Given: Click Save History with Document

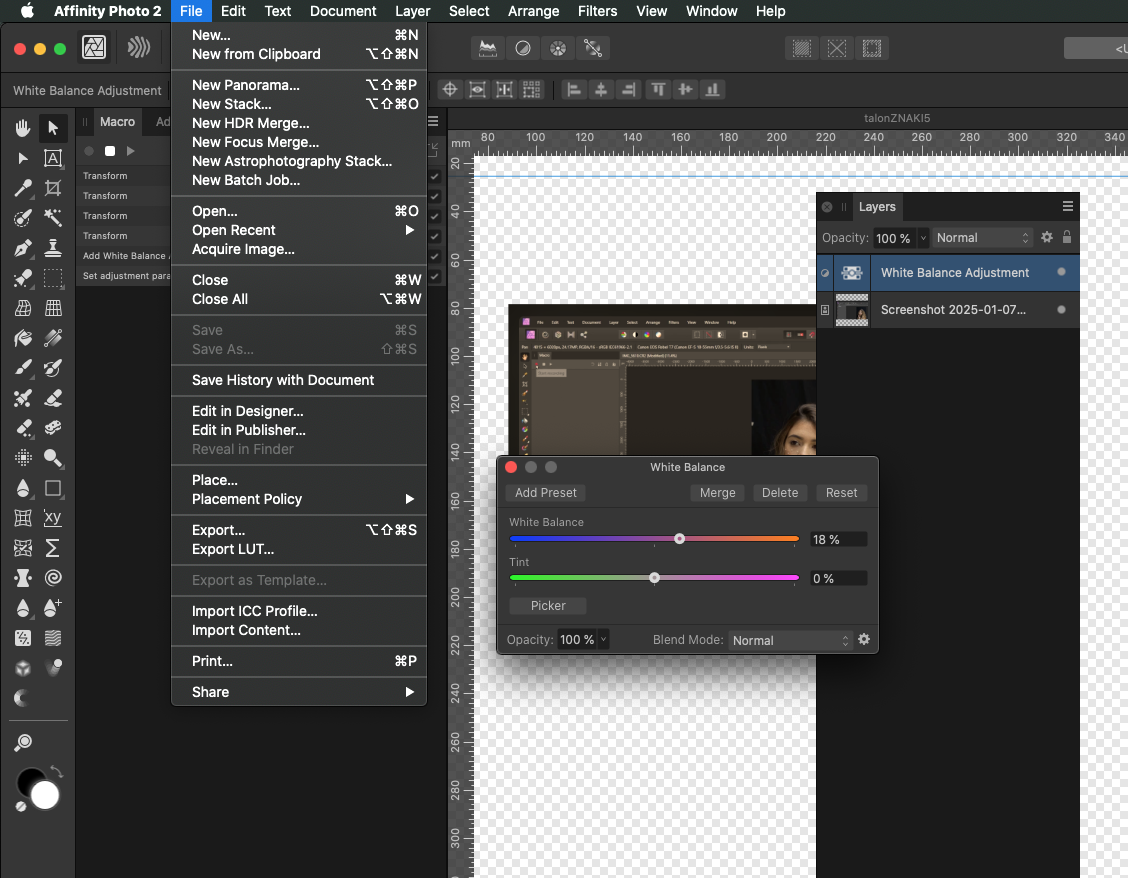Looking at the screenshot, I should pos(299,380).
